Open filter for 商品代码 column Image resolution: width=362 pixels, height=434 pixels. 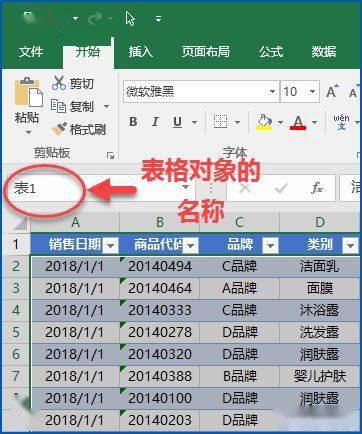[x=191, y=246]
